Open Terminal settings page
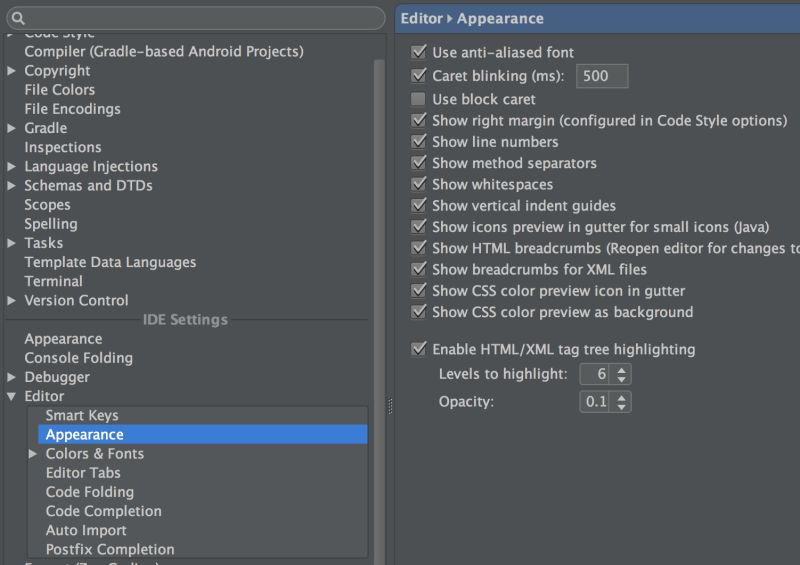 (54, 281)
